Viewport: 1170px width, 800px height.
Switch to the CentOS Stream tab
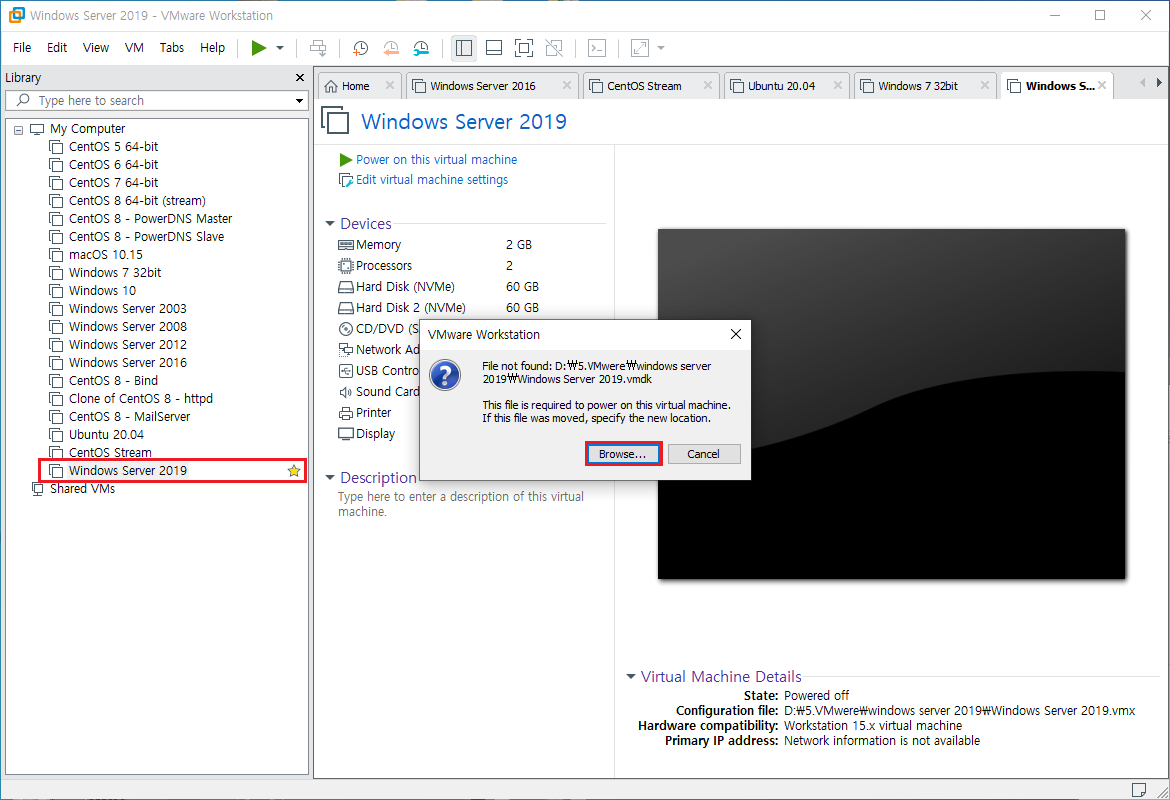[644, 86]
